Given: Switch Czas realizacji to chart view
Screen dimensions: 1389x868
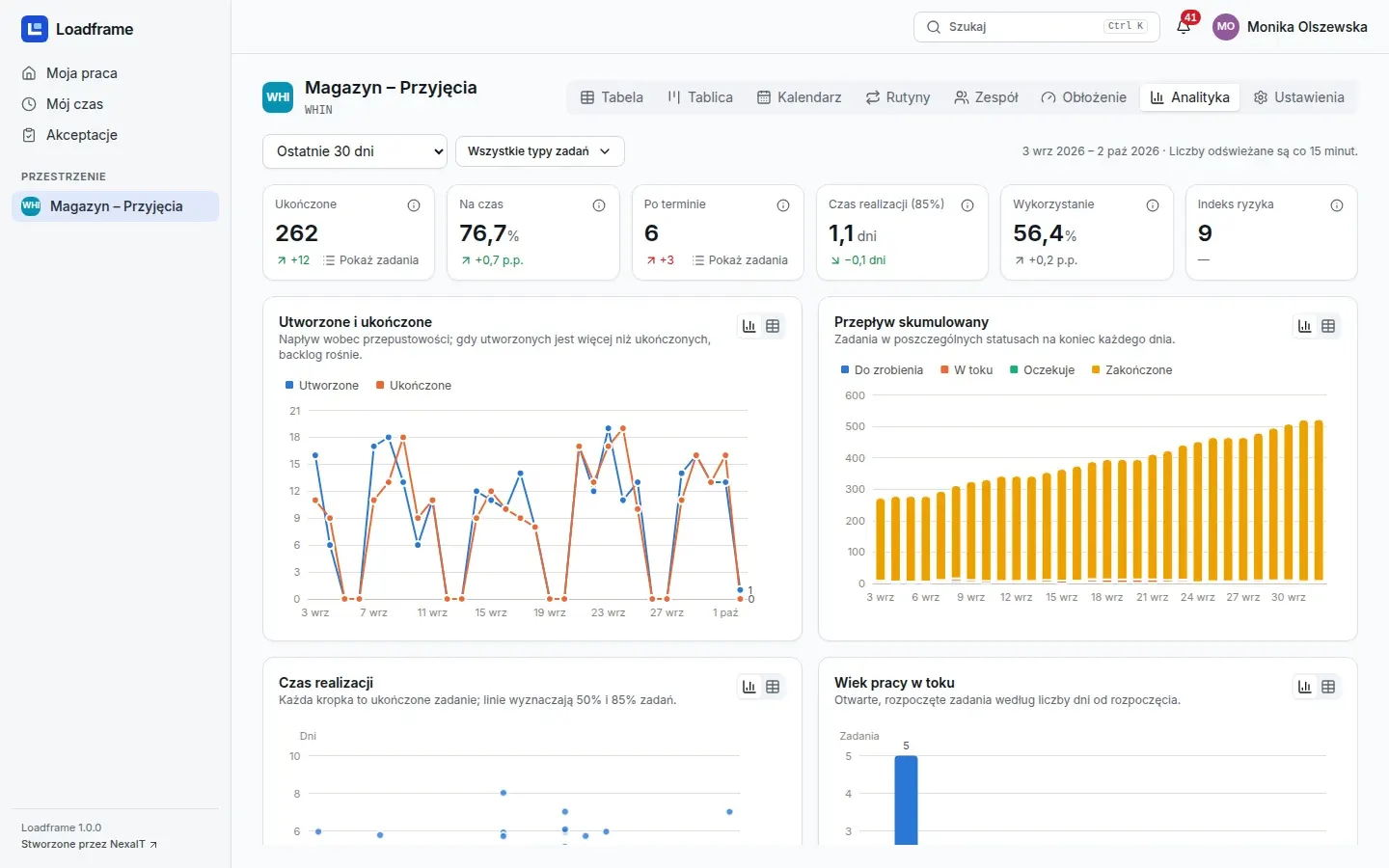Looking at the screenshot, I should coord(749,687).
